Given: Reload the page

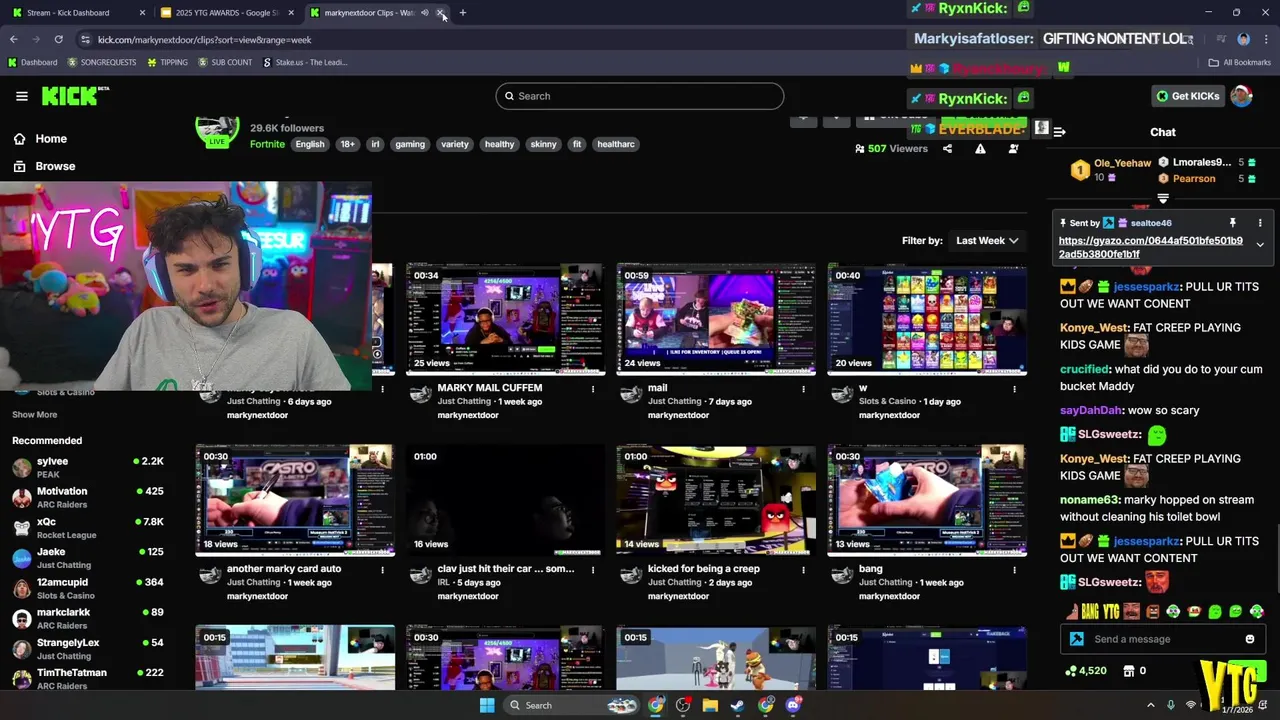Looking at the screenshot, I should click(x=59, y=39).
